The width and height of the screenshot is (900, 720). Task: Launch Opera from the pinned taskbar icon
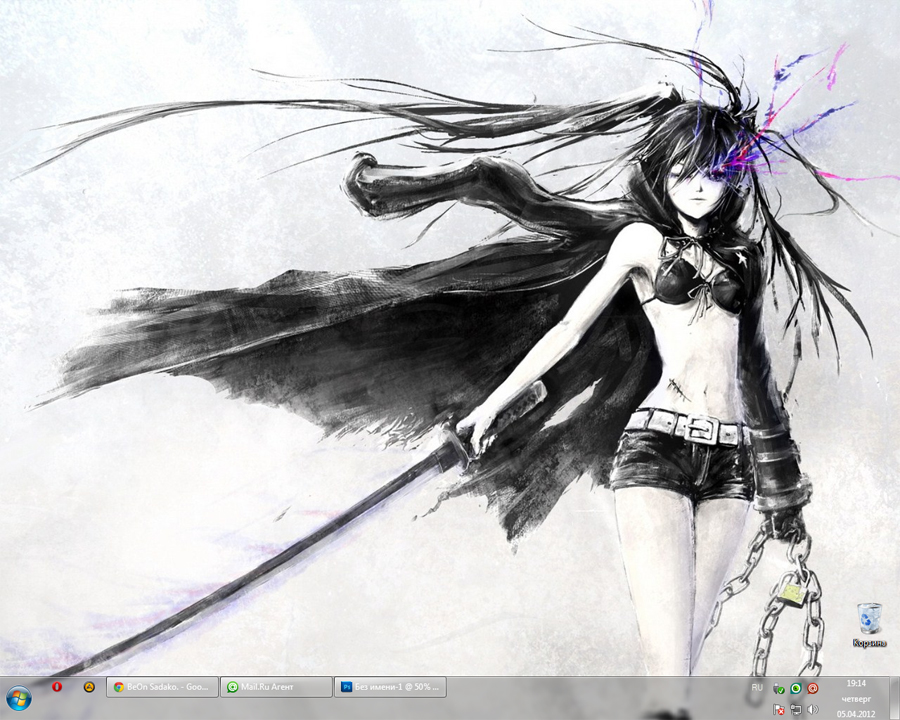(57, 686)
